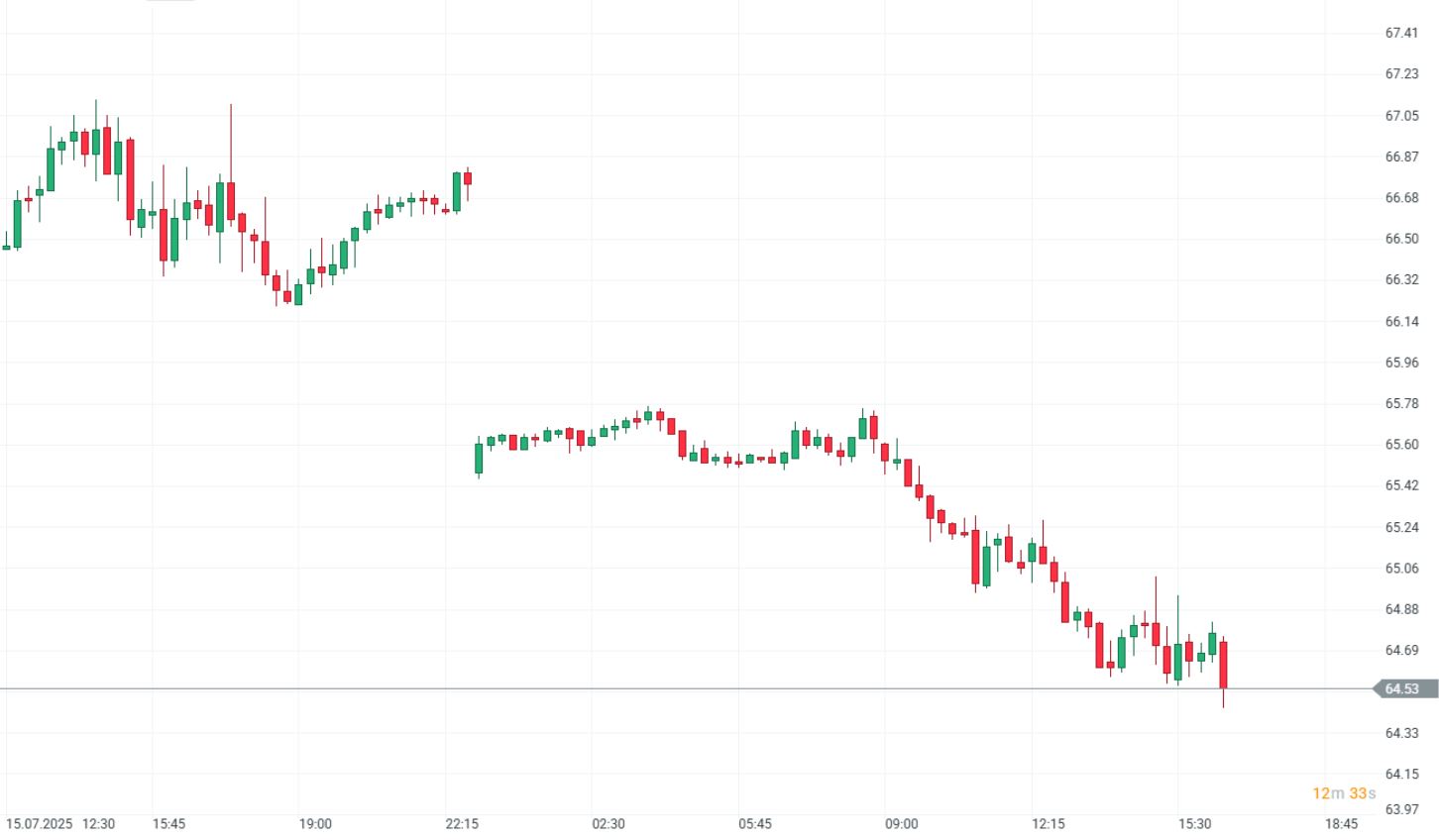Viewport: 1439px width, 840px height.
Task: Select the horizontal current price line
Action: pyautogui.click(x=694, y=688)
